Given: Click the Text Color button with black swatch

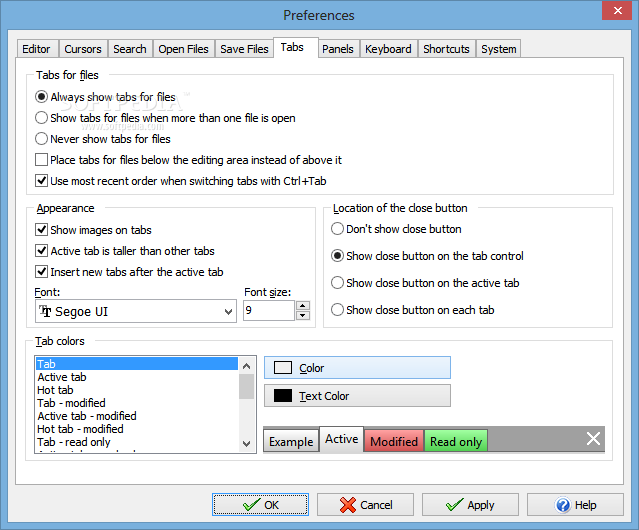Looking at the screenshot, I should click(x=357, y=396).
